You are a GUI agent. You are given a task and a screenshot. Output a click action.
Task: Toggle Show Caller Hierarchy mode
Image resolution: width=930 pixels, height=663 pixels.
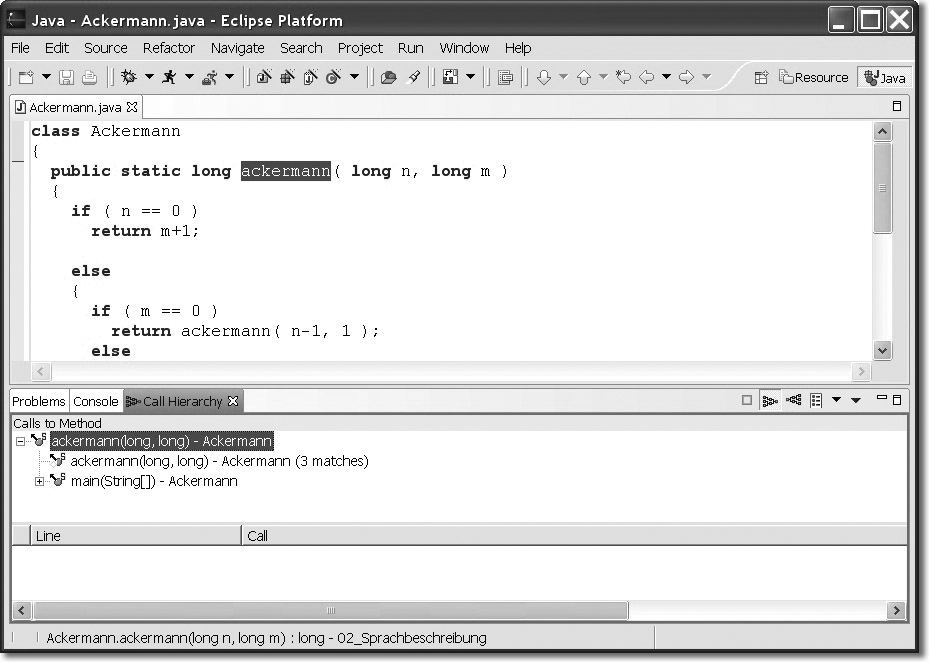(x=770, y=401)
